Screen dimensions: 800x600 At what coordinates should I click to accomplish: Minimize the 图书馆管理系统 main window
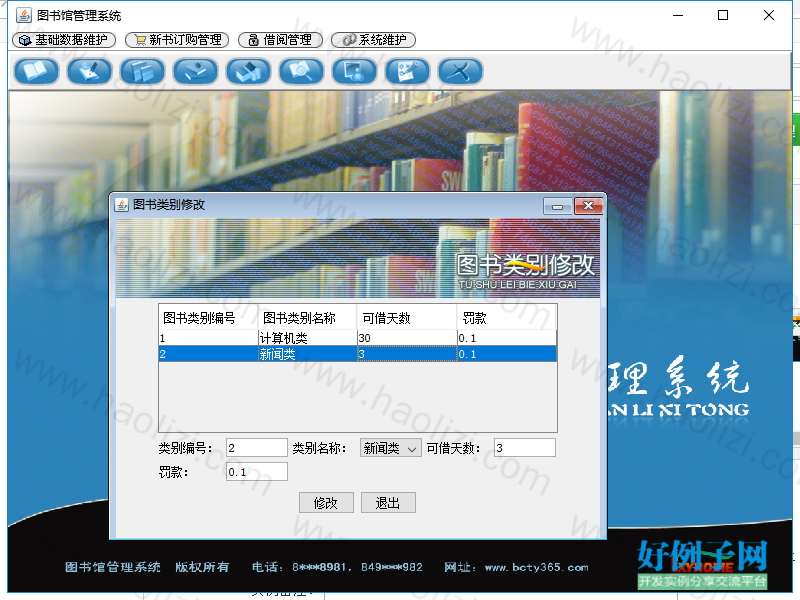click(x=678, y=15)
